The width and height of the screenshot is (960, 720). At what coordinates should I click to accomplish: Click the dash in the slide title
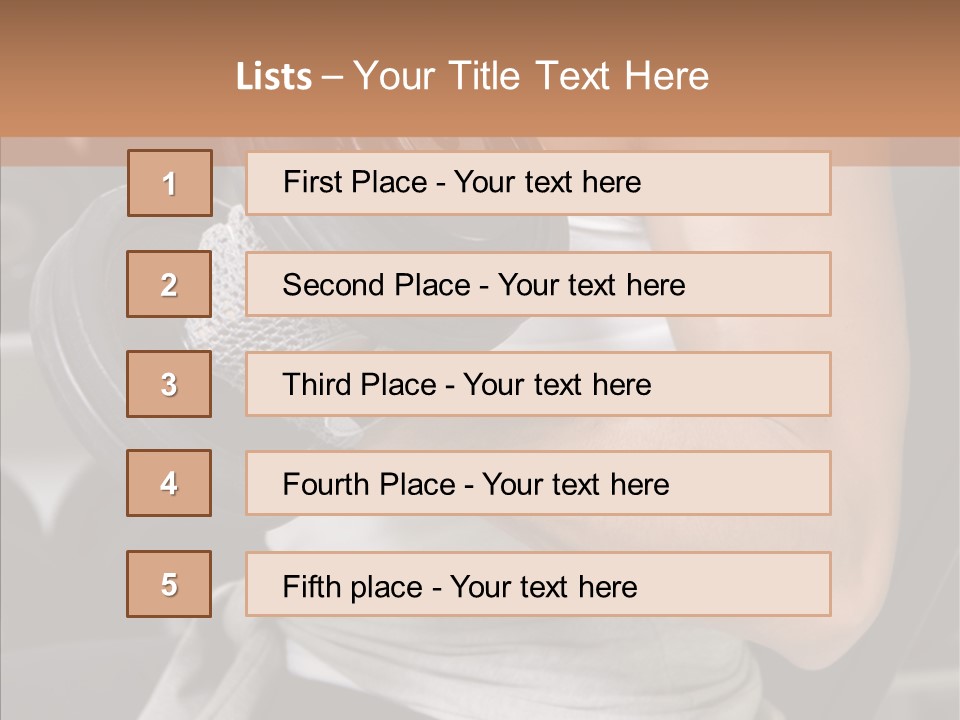(332, 78)
